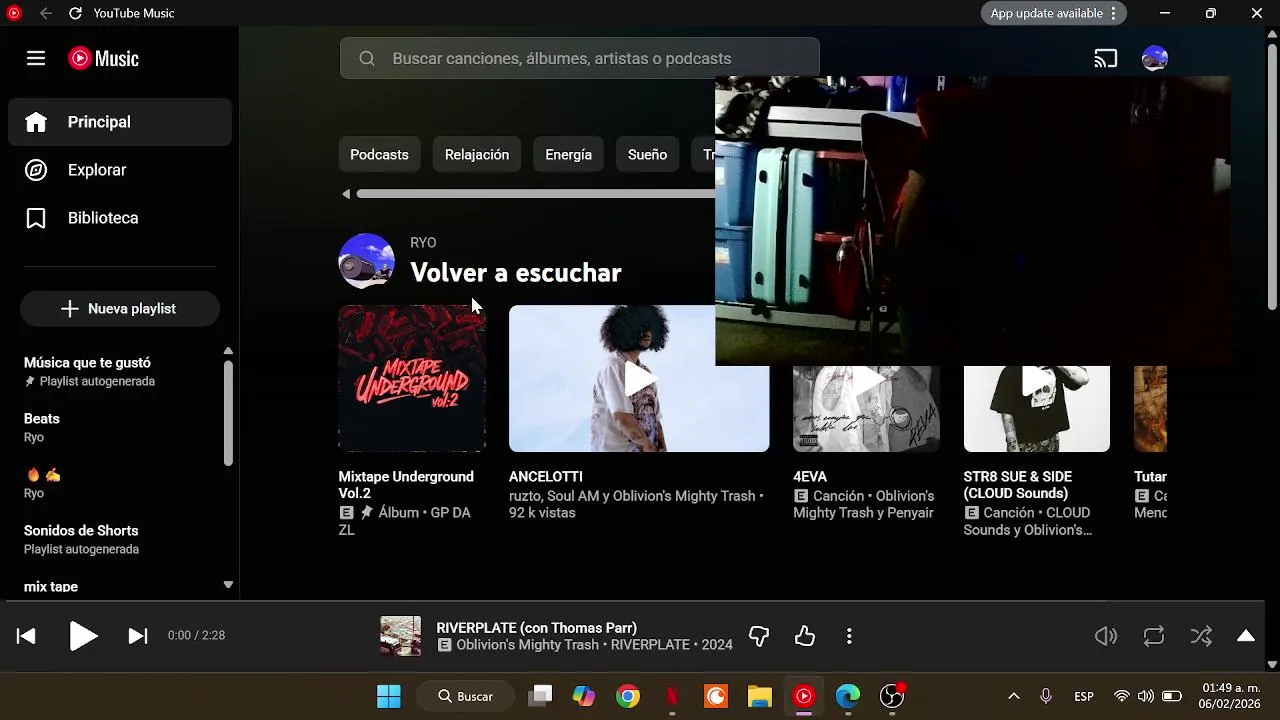Click the battery tray icon
Viewport: 1280px width, 720px height.
coord(1171,696)
